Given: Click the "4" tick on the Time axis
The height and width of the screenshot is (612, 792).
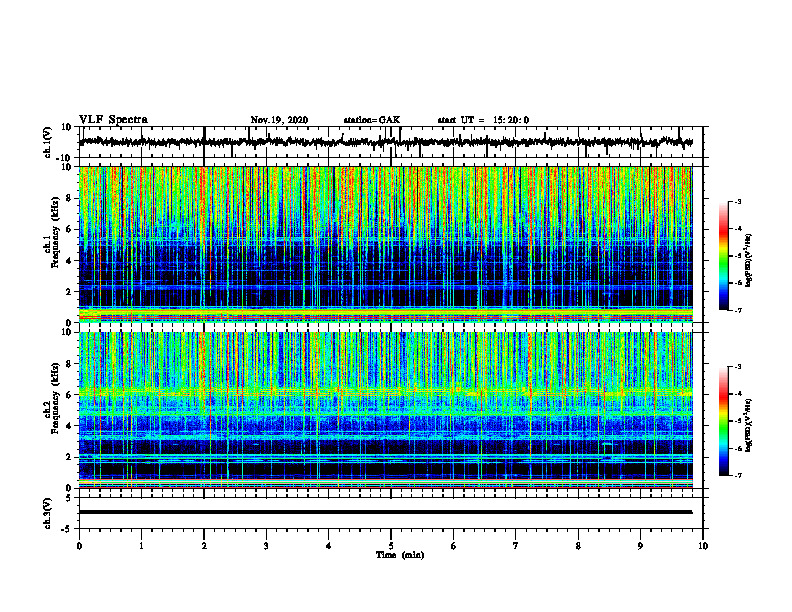Looking at the screenshot, I should (329, 546).
